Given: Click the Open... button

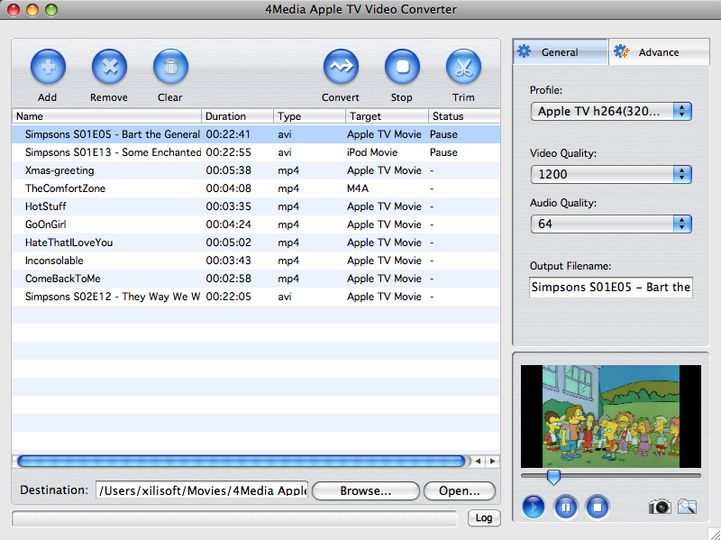Looking at the screenshot, I should point(459,491).
